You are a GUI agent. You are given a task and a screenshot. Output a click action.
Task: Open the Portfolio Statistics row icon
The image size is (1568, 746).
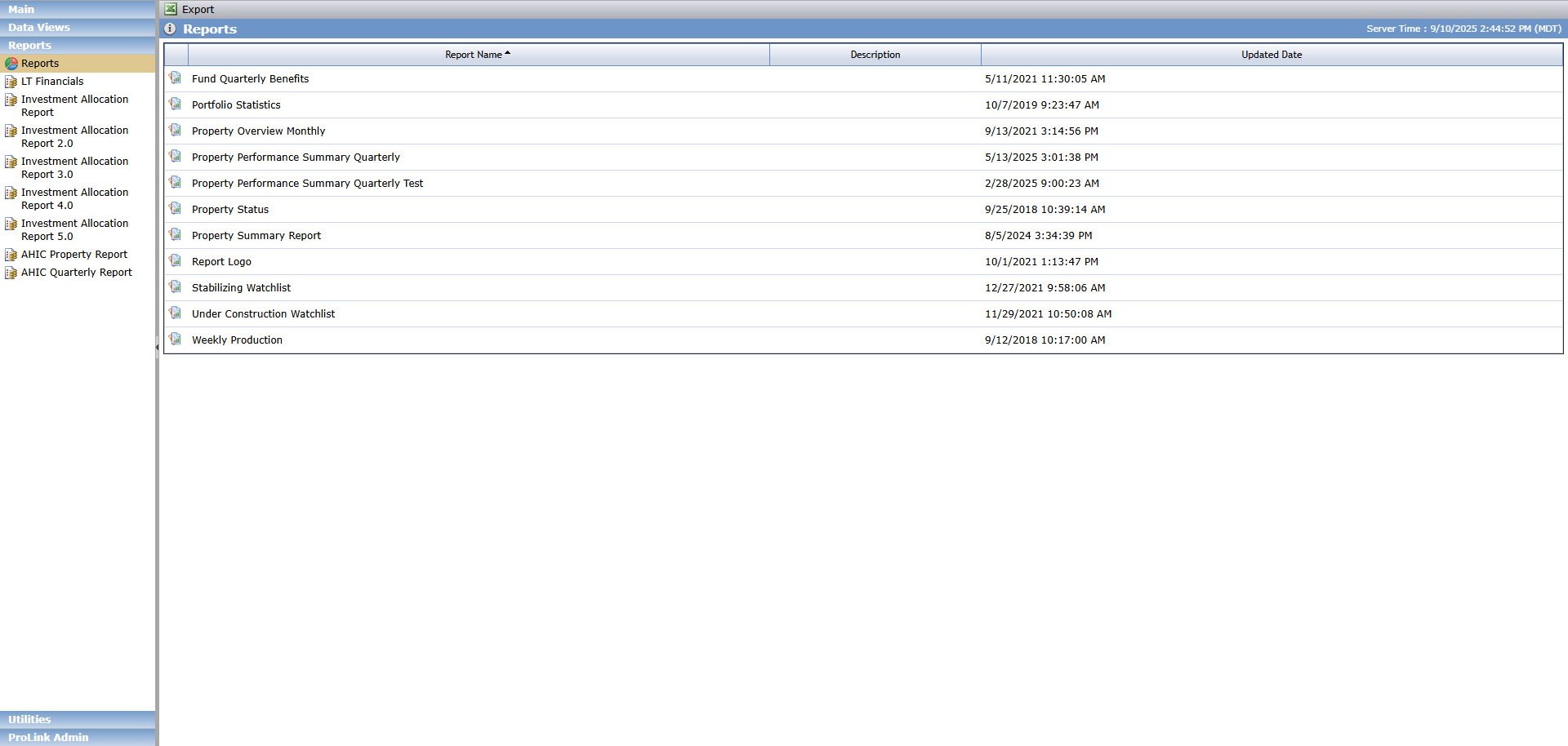click(x=176, y=104)
